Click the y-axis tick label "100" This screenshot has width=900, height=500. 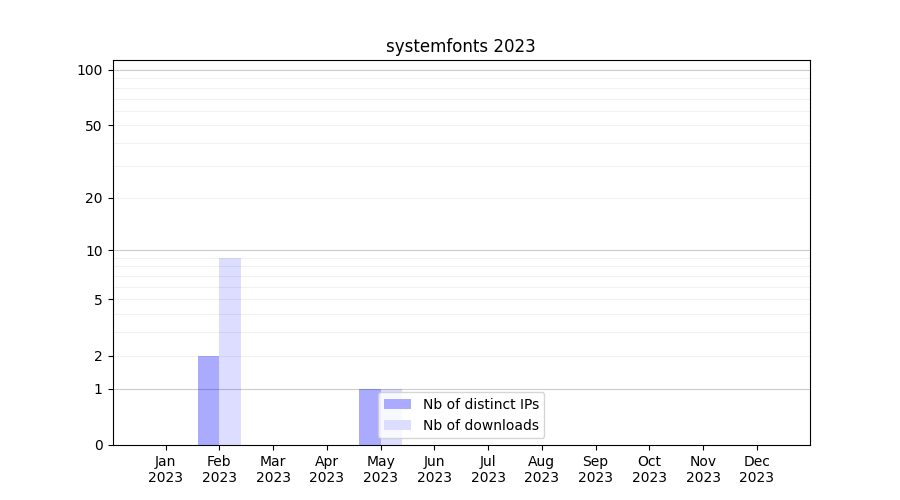(x=90, y=70)
